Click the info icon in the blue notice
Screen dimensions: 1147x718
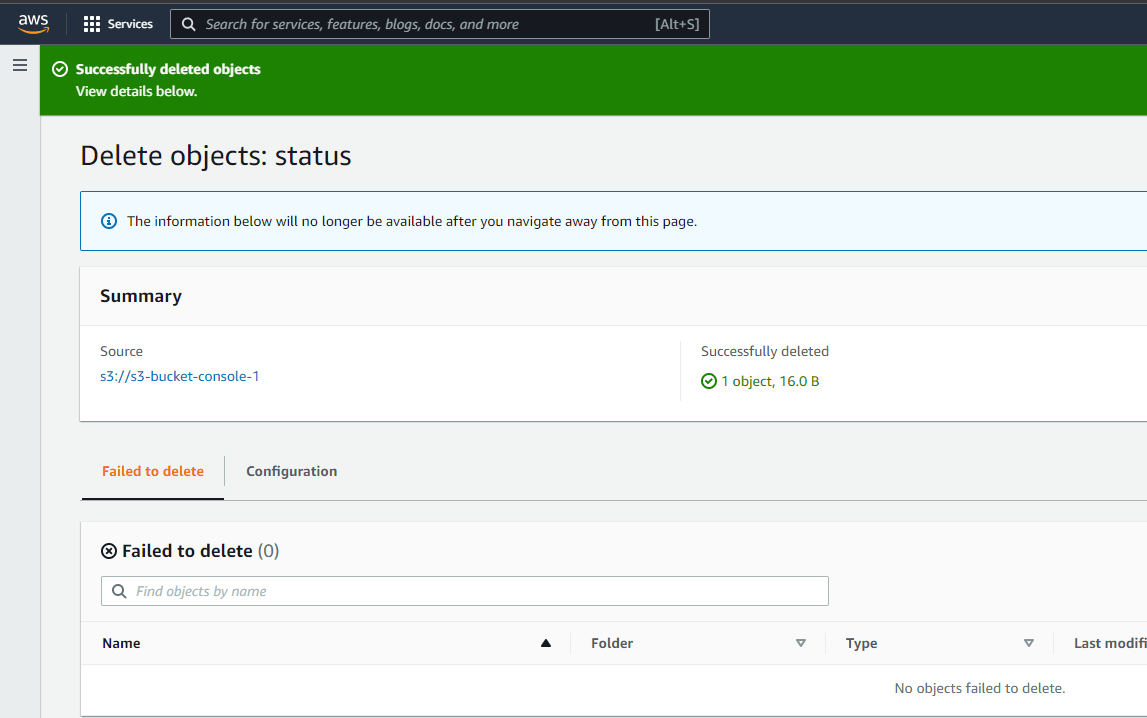(109, 221)
